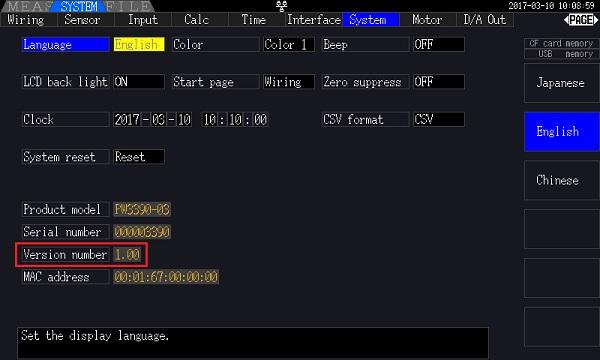Open the Interface settings tab
The image size is (600, 360).
(314, 20)
